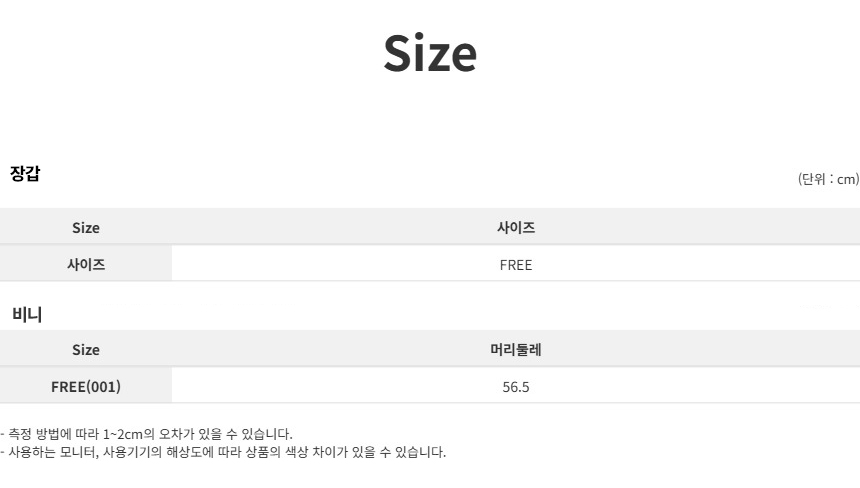Click 측정 방법에 따라 at first note start
This screenshot has height=488, width=860.
[53, 434]
